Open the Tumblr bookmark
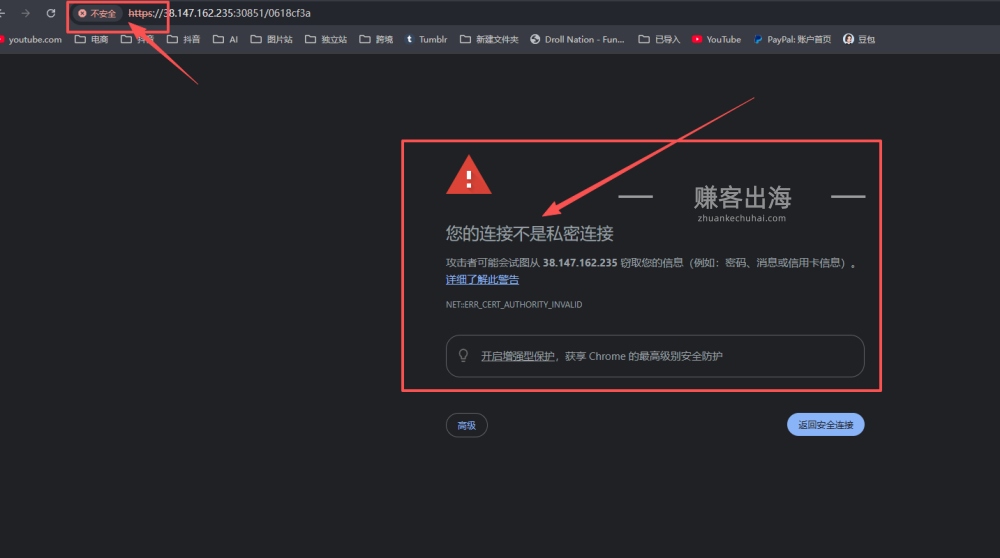Viewport: 1000px width, 558px height. point(427,40)
